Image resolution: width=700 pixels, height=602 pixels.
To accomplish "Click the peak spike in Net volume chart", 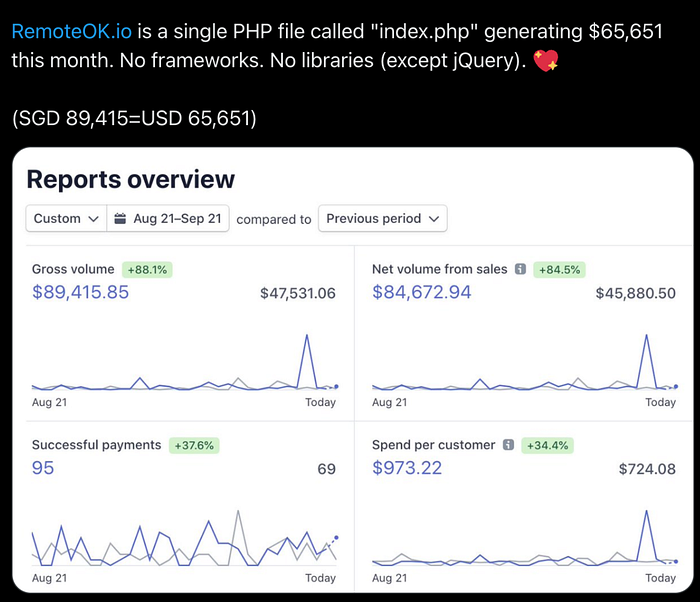I will (x=646, y=336).
